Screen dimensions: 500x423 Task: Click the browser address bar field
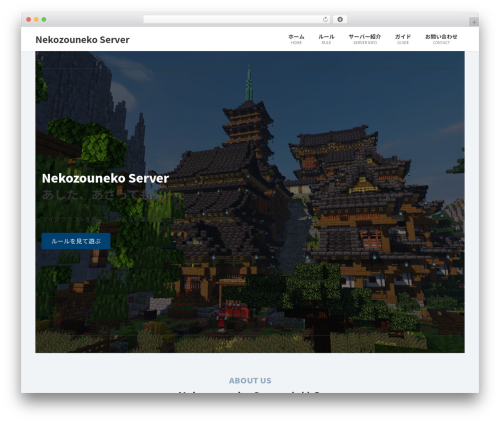point(237,19)
